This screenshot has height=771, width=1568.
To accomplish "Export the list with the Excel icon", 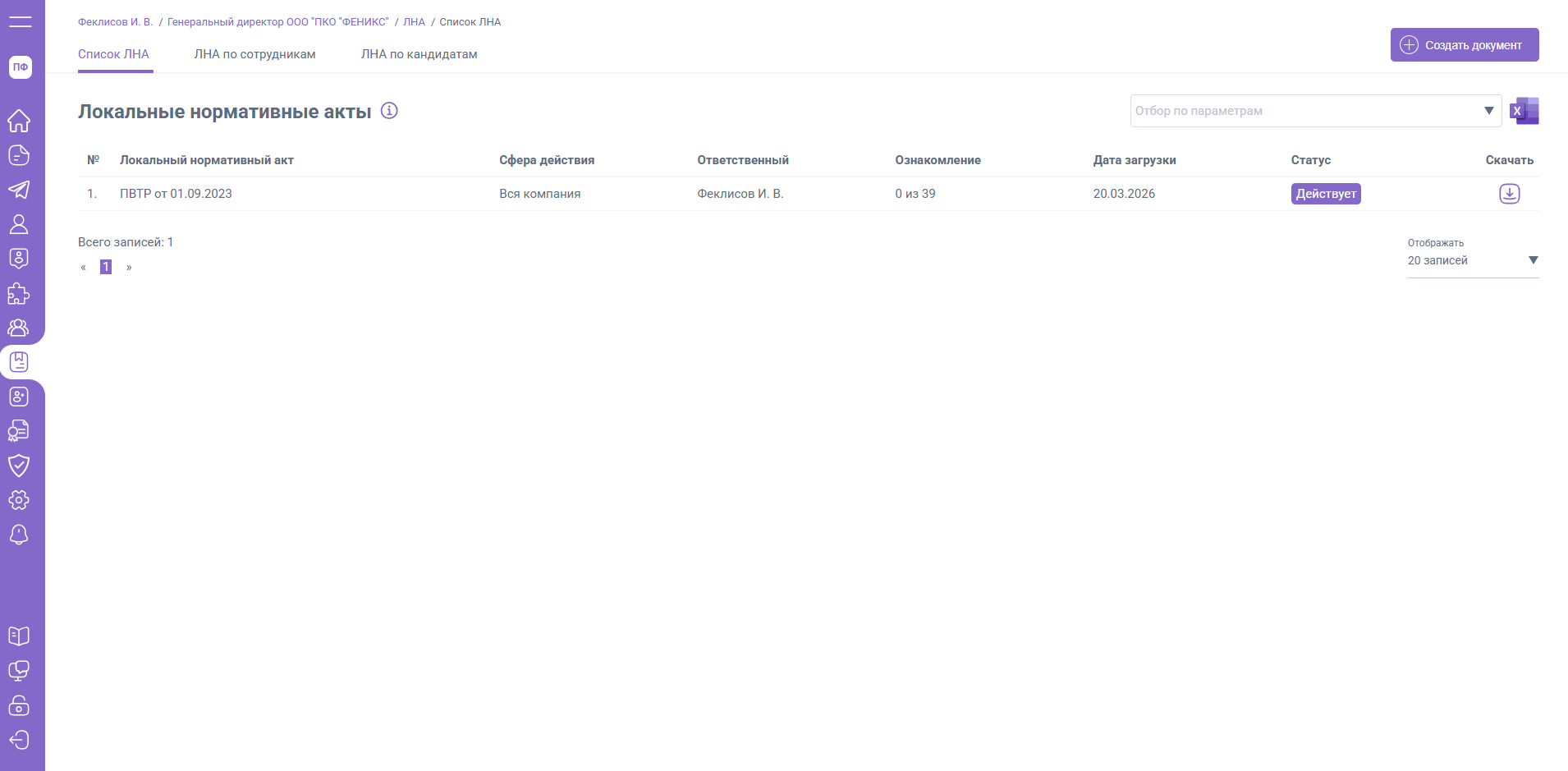I will tap(1524, 111).
